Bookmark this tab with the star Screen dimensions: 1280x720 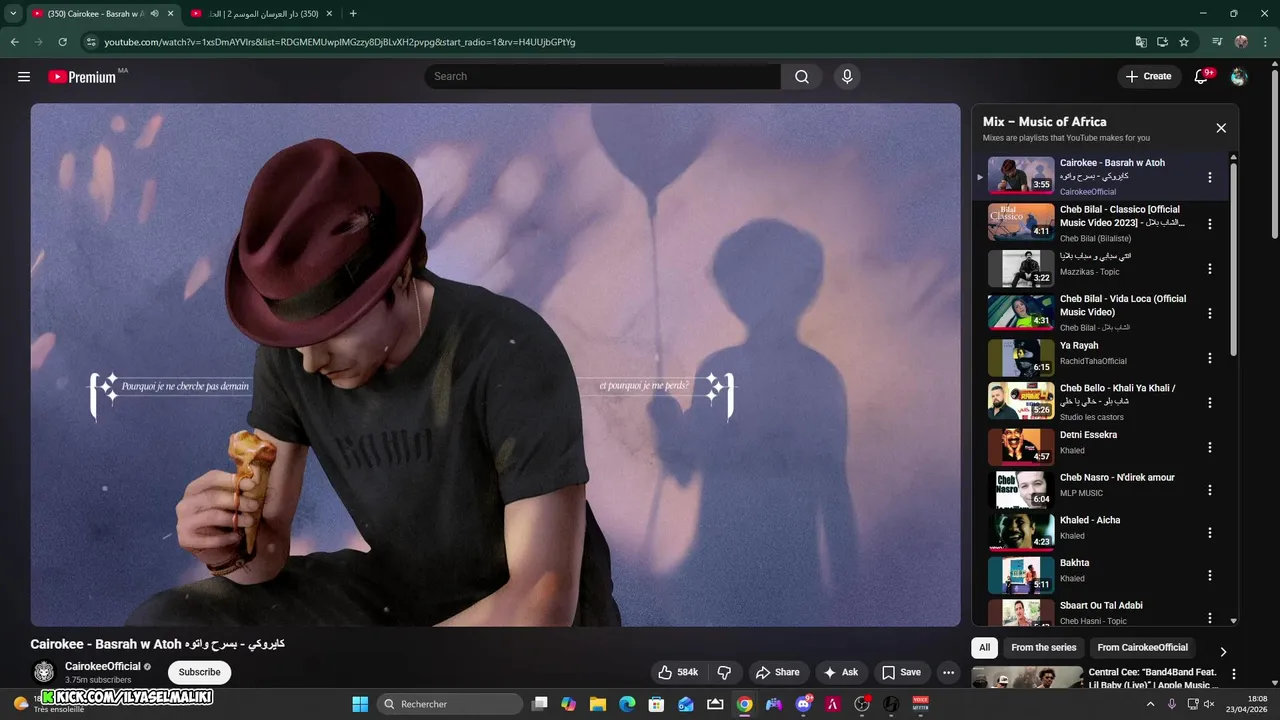tap(1184, 42)
